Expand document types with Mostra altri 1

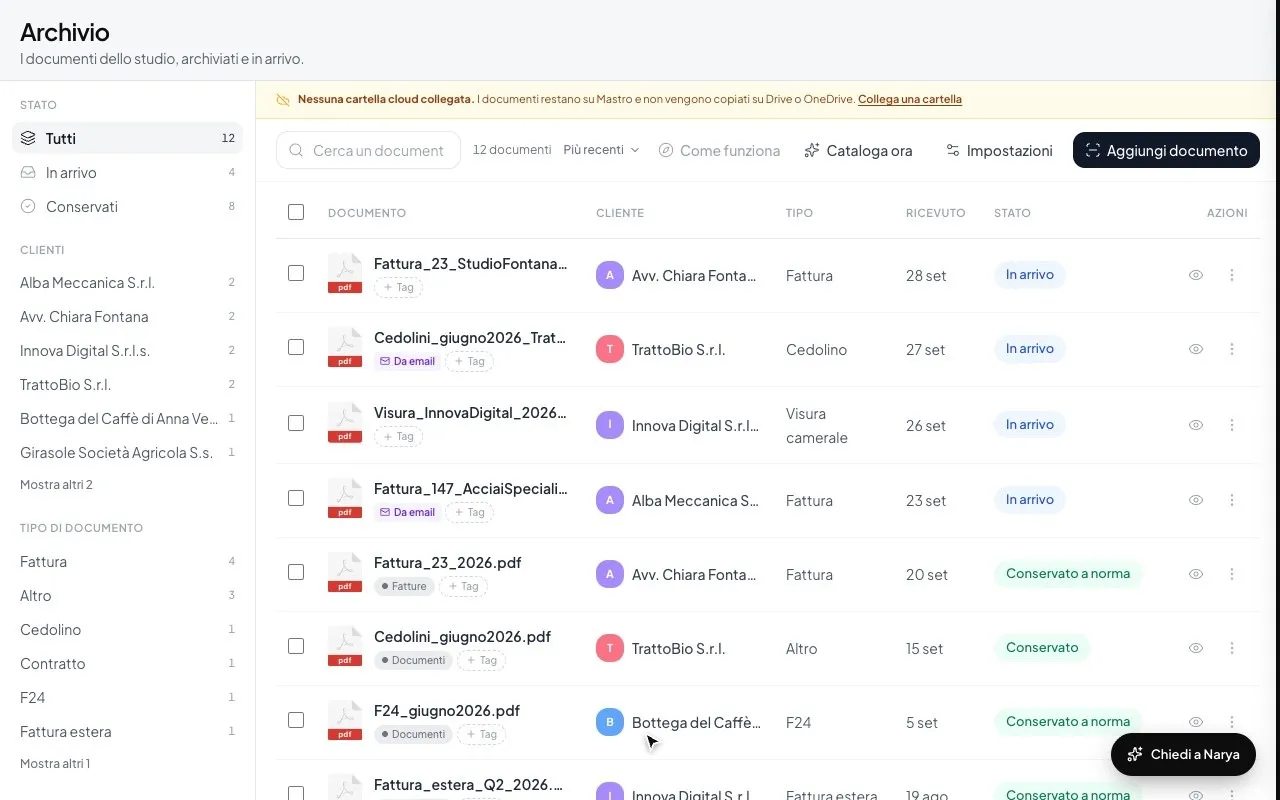click(55, 764)
